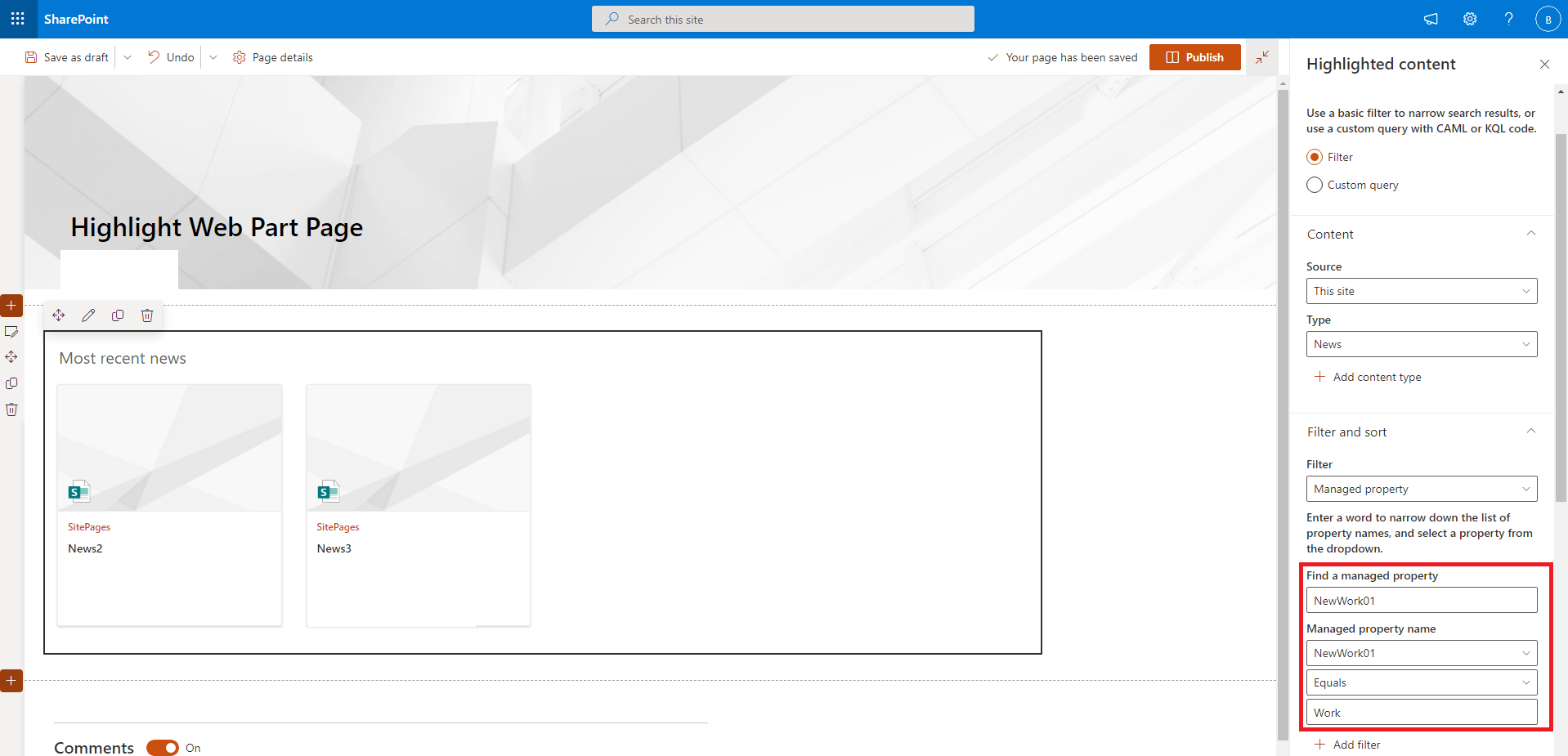The image size is (1568, 756).
Task: Click Add content type
Action: coord(1368,377)
